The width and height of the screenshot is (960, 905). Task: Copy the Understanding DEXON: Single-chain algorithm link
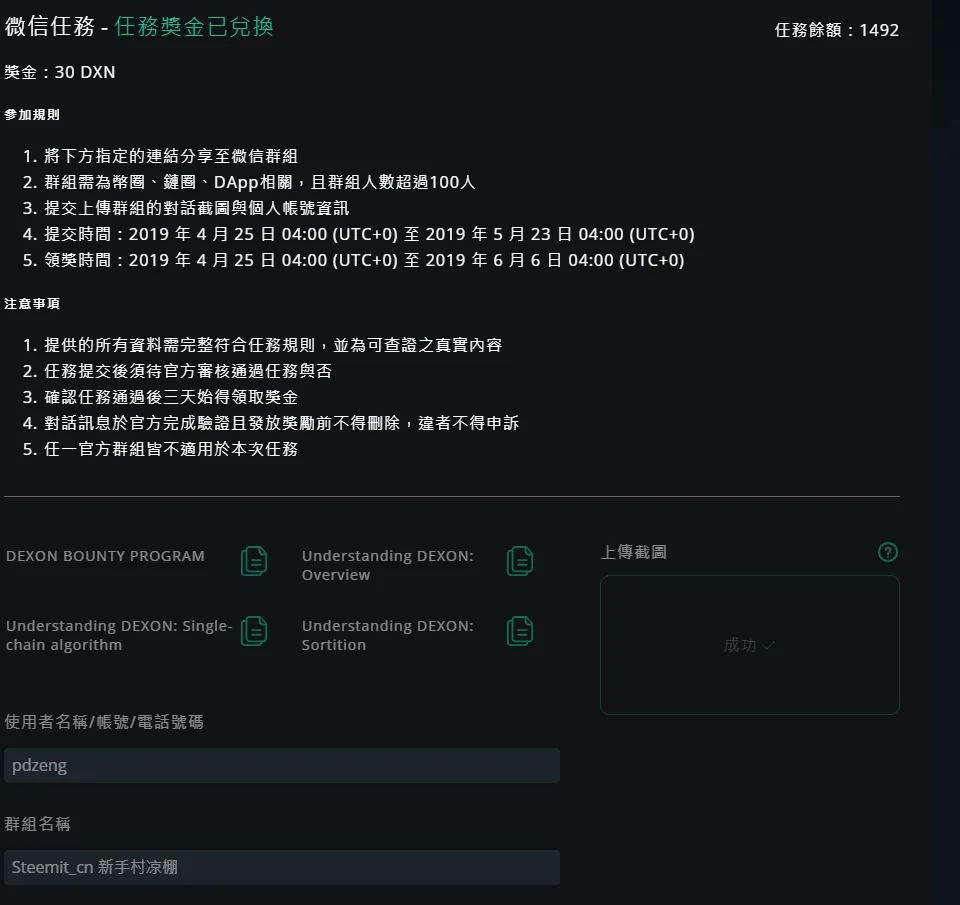click(254, 631)
